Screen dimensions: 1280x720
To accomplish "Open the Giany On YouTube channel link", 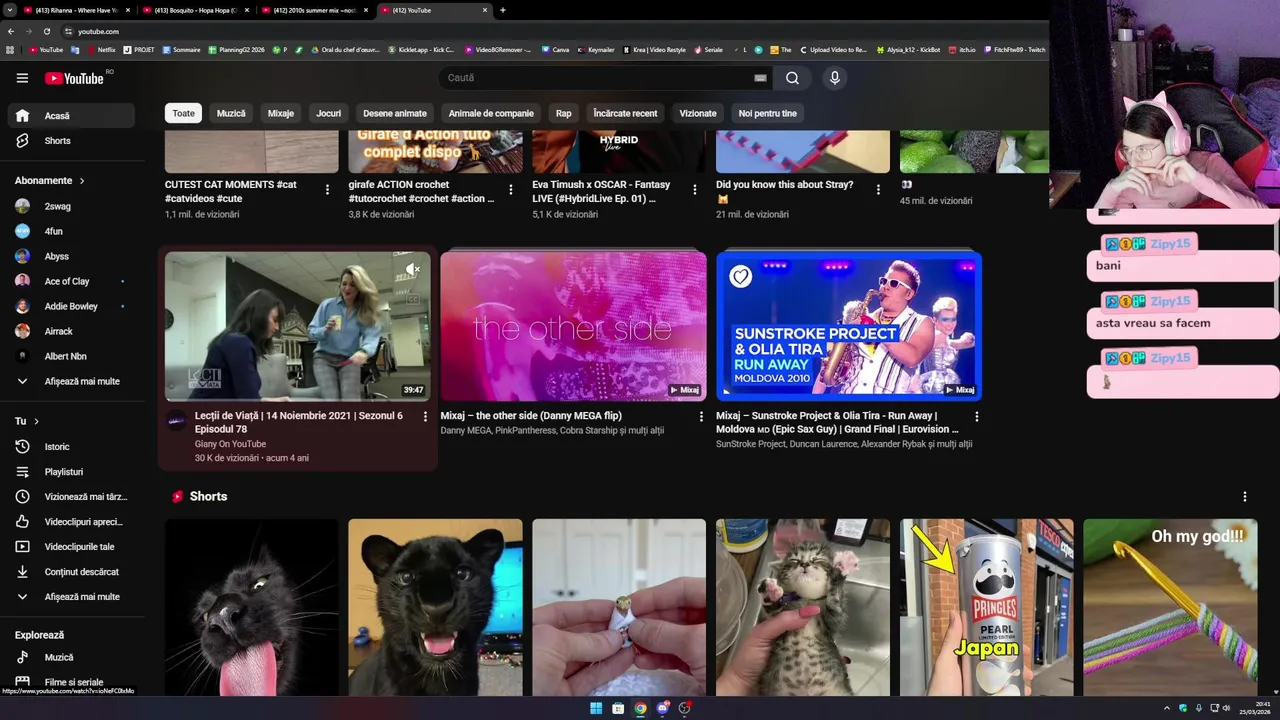I will point(230,444).
